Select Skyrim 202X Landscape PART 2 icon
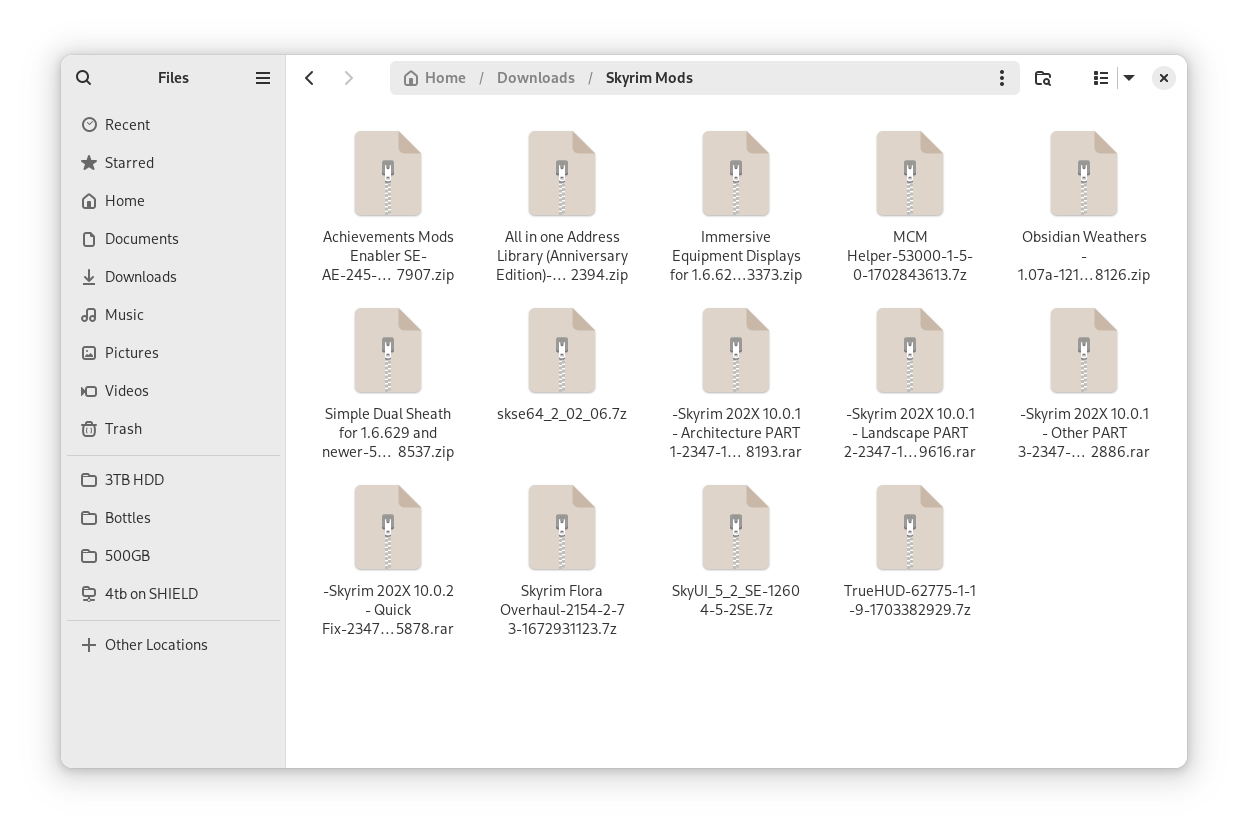 point(910,351)
